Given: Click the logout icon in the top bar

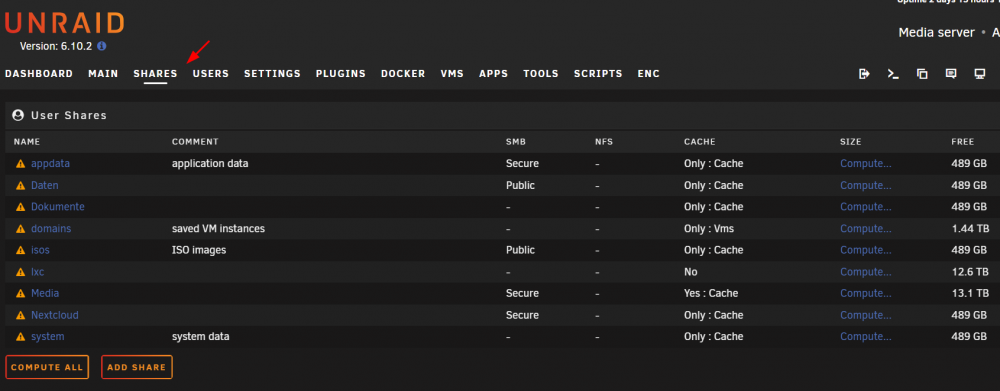Looking at the screenshot, I should click(864, 74).
